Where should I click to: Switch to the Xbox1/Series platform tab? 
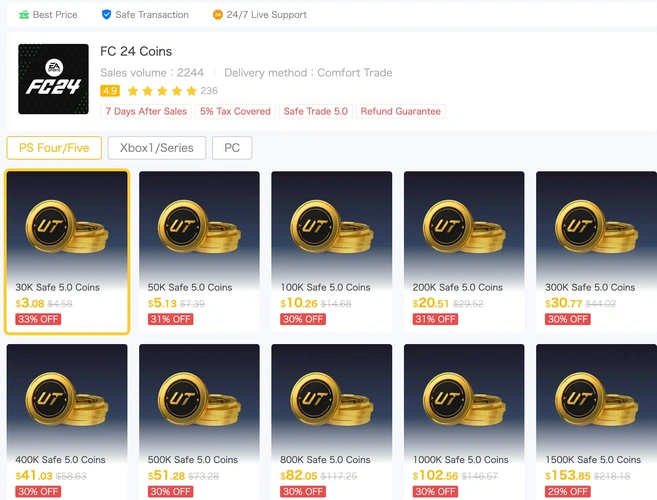click(x=157, y=148)
